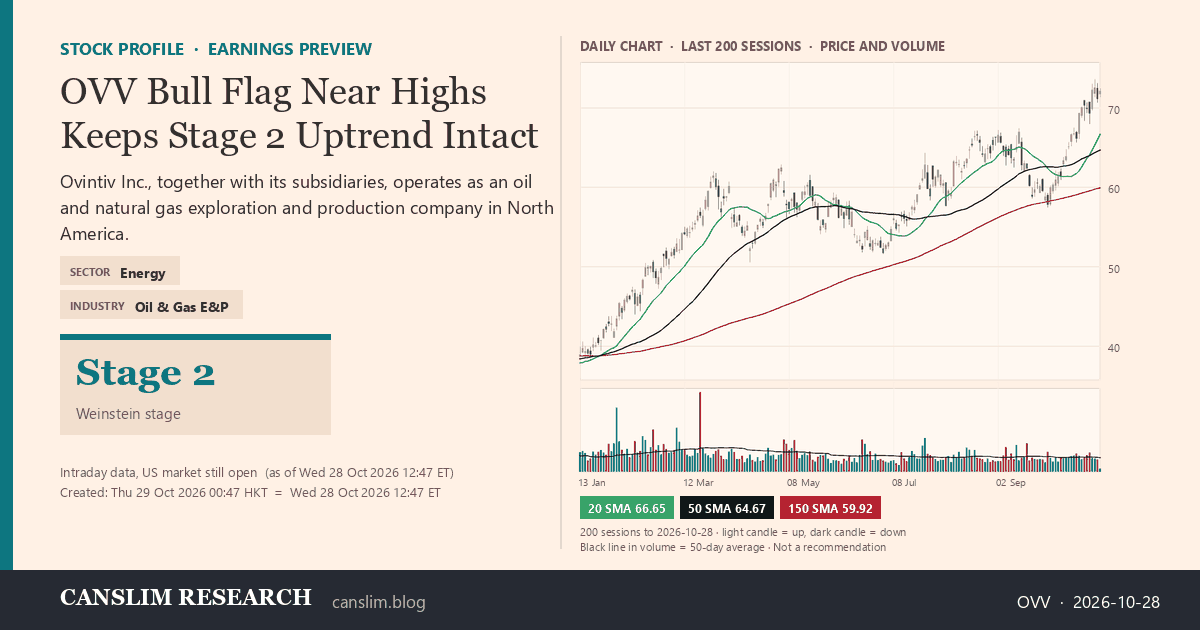Click the 70 price axis label
Viewport: 1200px width, 630px height.
pos(1113,110)
